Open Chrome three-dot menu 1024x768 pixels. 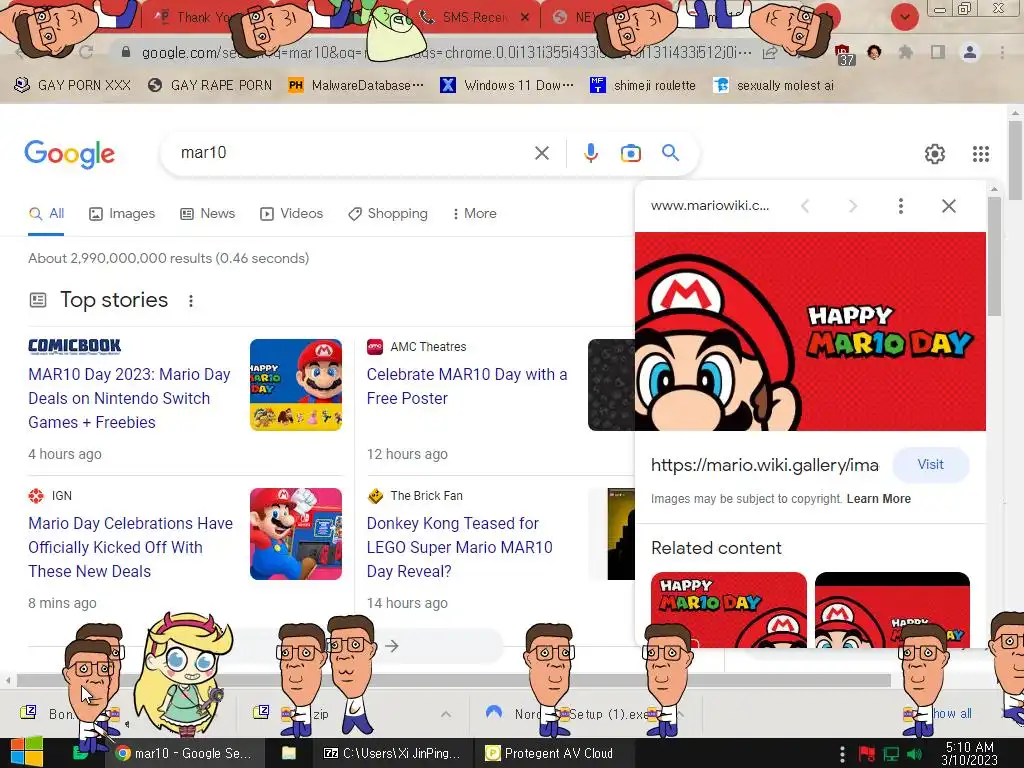1002,52
